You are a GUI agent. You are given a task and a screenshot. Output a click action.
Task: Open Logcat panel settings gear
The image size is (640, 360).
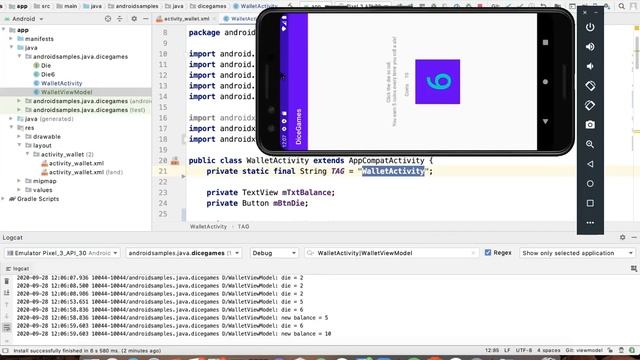coord(622,237)
